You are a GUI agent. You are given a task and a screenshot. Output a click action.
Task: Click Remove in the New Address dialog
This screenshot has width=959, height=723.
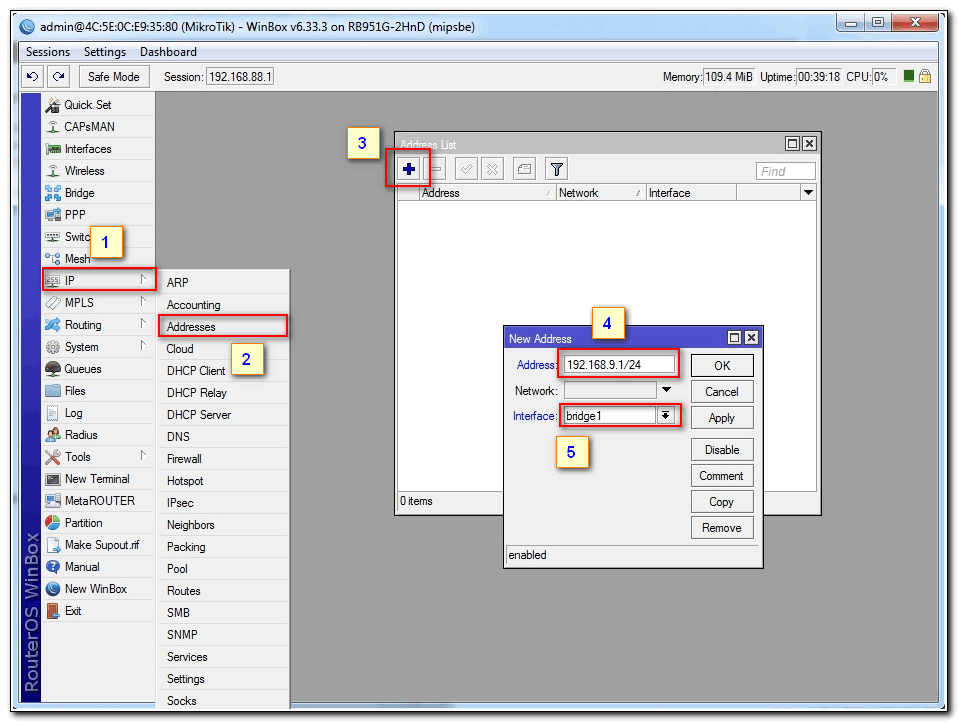tap(722, 528)
